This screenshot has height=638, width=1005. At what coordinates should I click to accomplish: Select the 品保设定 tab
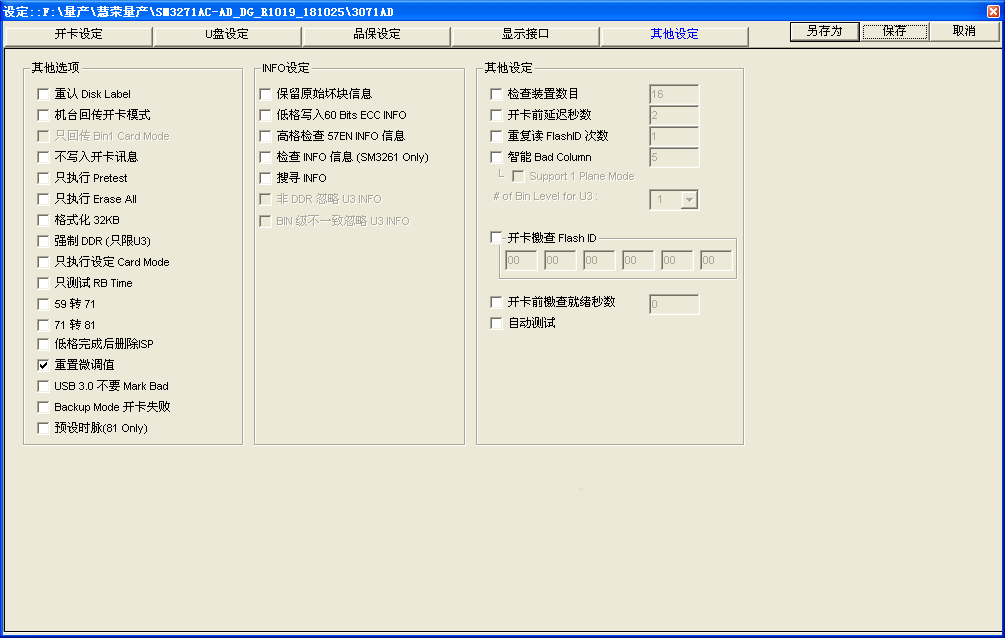coord(376,34)
